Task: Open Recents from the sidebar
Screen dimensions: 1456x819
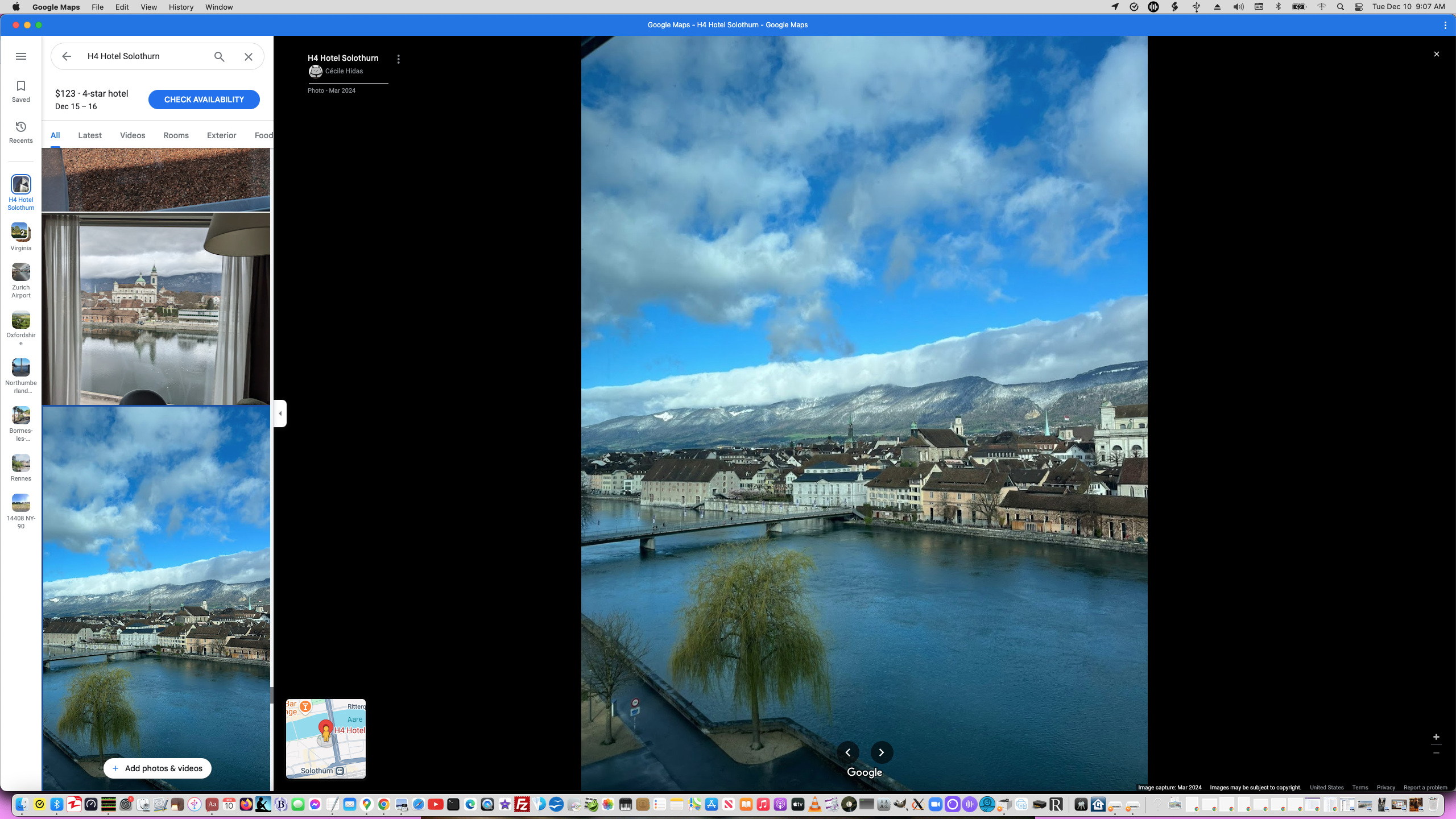Action: [x=20, y=131]
